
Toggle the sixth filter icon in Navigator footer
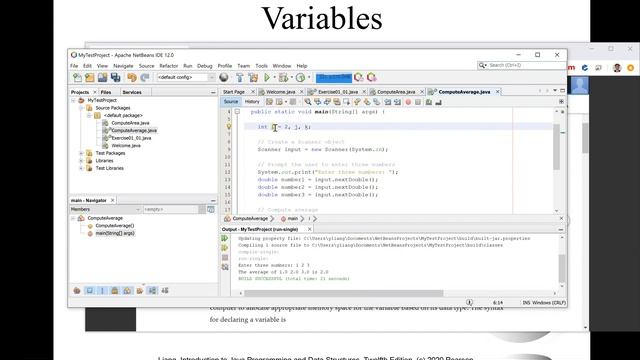tap(140, 291)
